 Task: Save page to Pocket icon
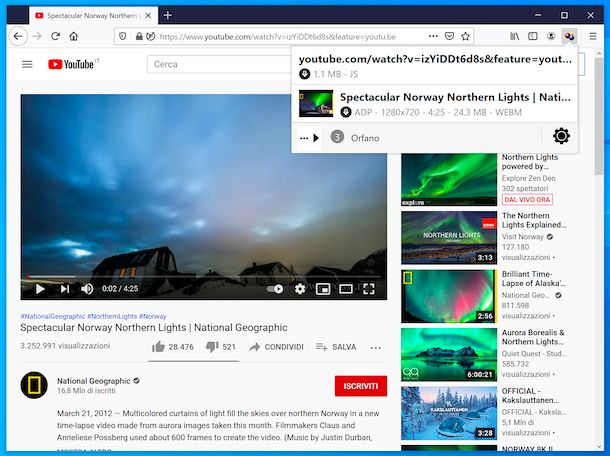(x=449, y=36)
